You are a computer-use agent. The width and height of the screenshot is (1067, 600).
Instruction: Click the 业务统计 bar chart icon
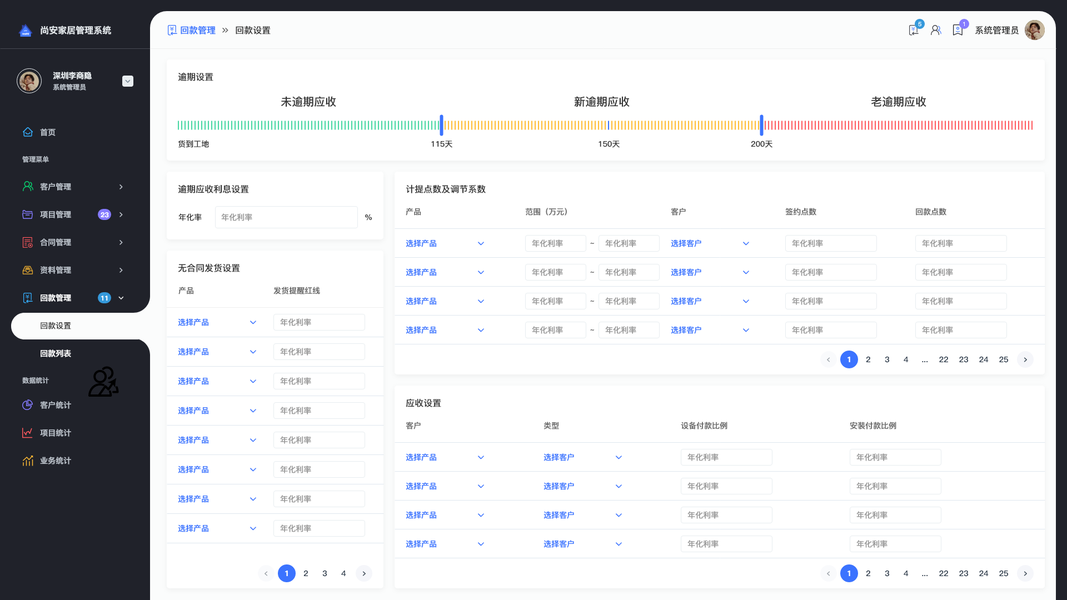(27, 461)
